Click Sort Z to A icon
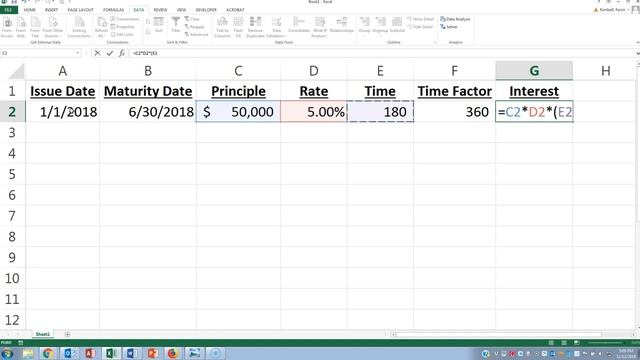The height and width of the screenshot is (360, 640). pos(148,31)
